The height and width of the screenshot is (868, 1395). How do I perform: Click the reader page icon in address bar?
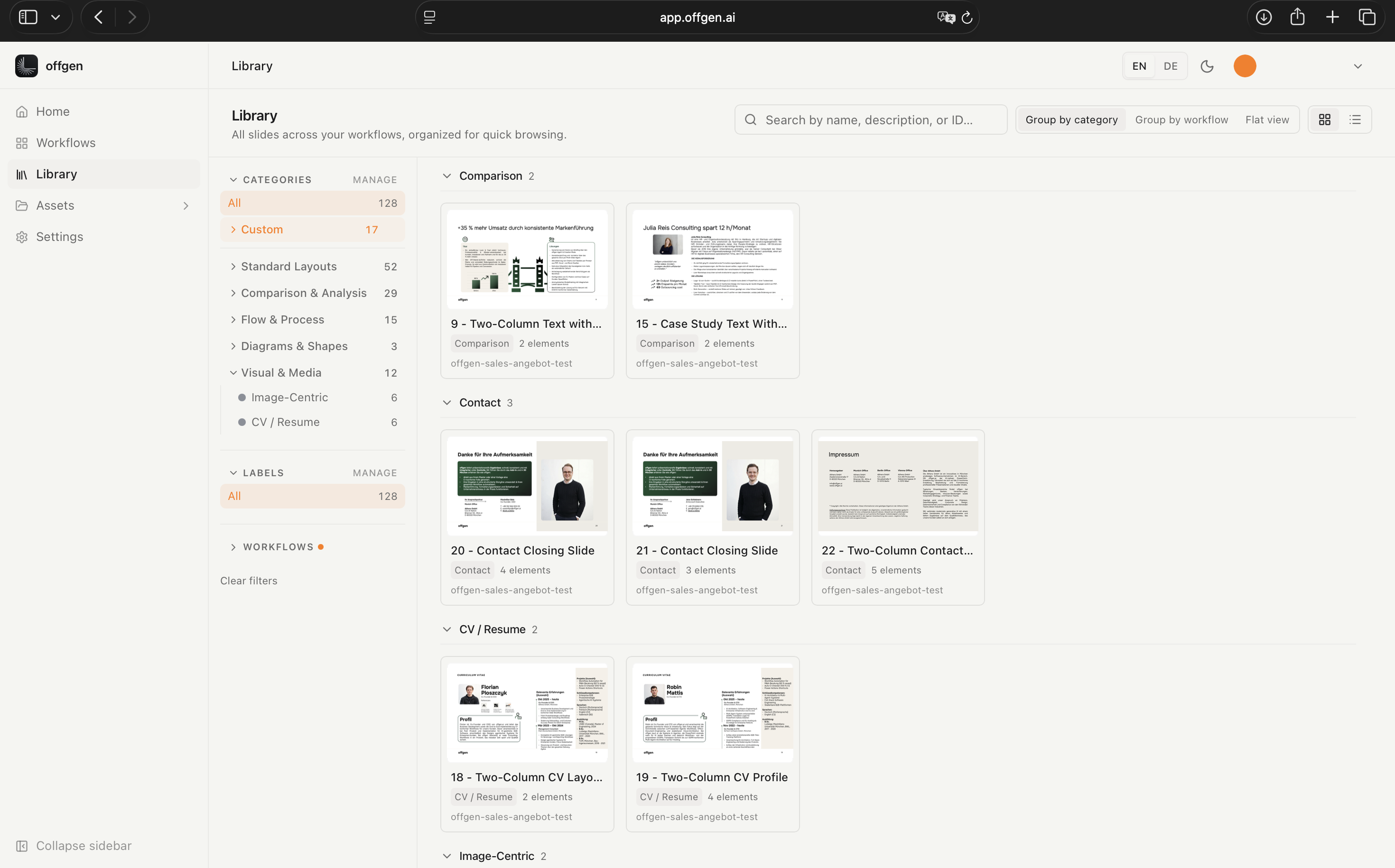tap(429, 17)
